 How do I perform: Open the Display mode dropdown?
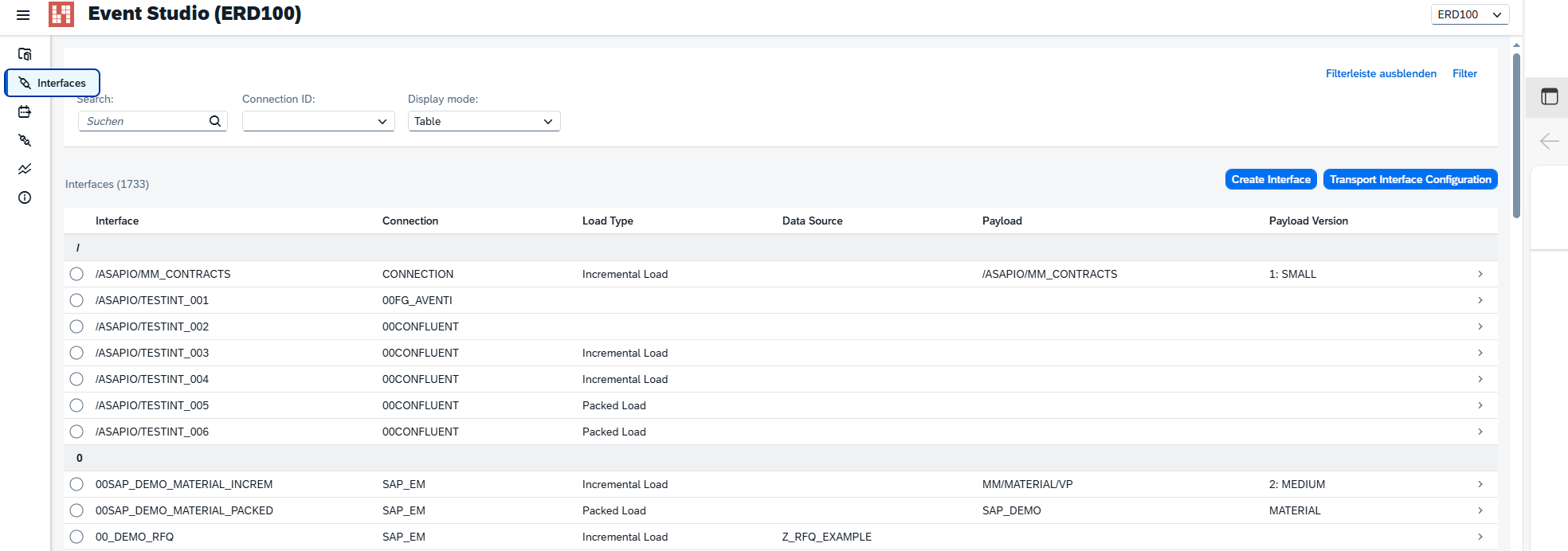[x=484, y=121]
